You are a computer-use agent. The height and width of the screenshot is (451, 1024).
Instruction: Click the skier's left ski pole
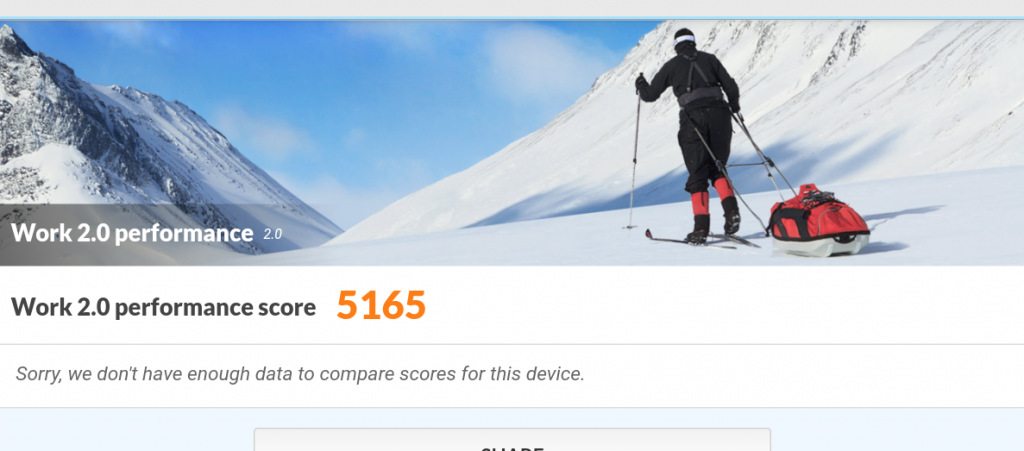coord(634,151)
